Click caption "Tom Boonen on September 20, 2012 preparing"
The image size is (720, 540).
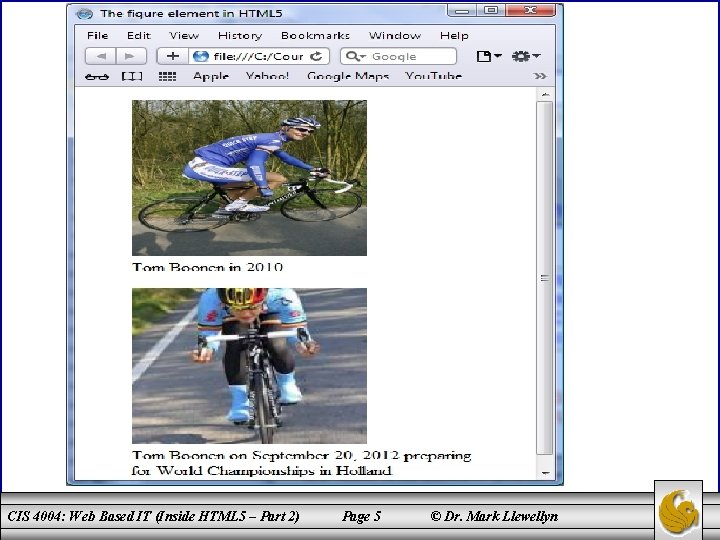click(302, 456)
